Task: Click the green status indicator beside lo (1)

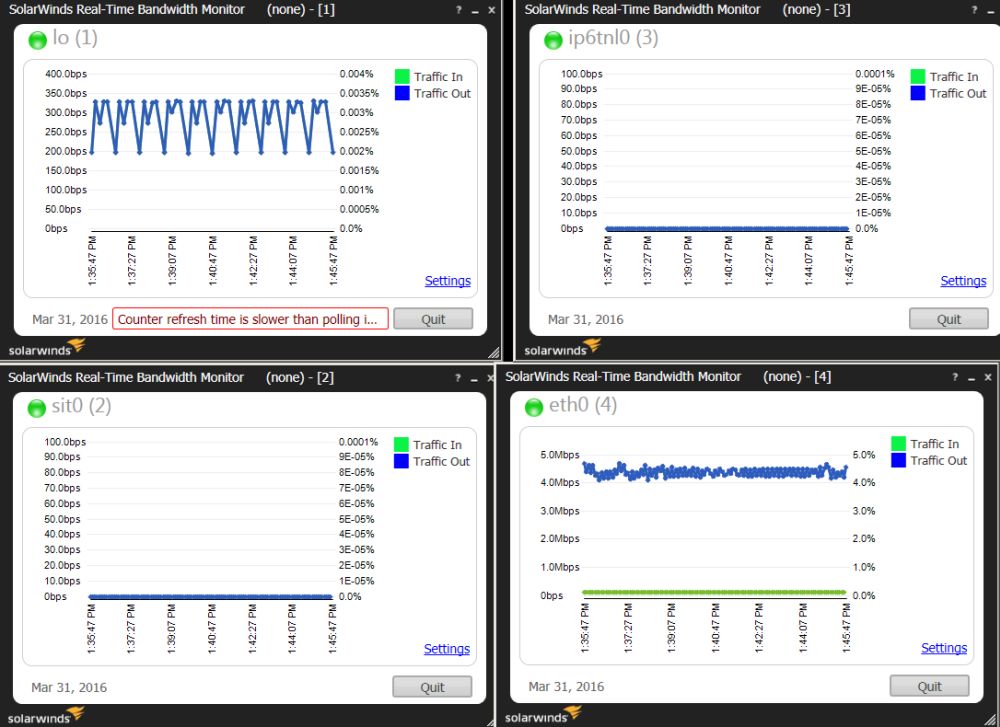Action: tap(38, 40)
